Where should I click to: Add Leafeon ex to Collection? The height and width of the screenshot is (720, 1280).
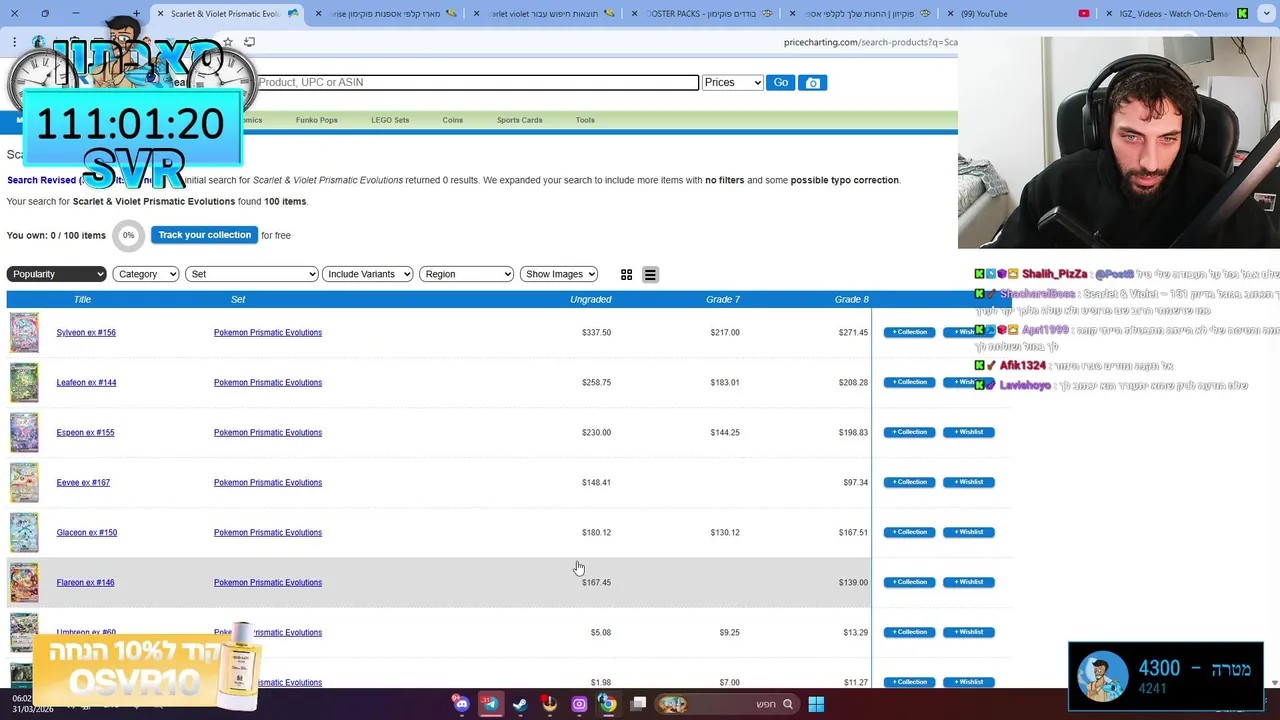(x=909, y=382)
